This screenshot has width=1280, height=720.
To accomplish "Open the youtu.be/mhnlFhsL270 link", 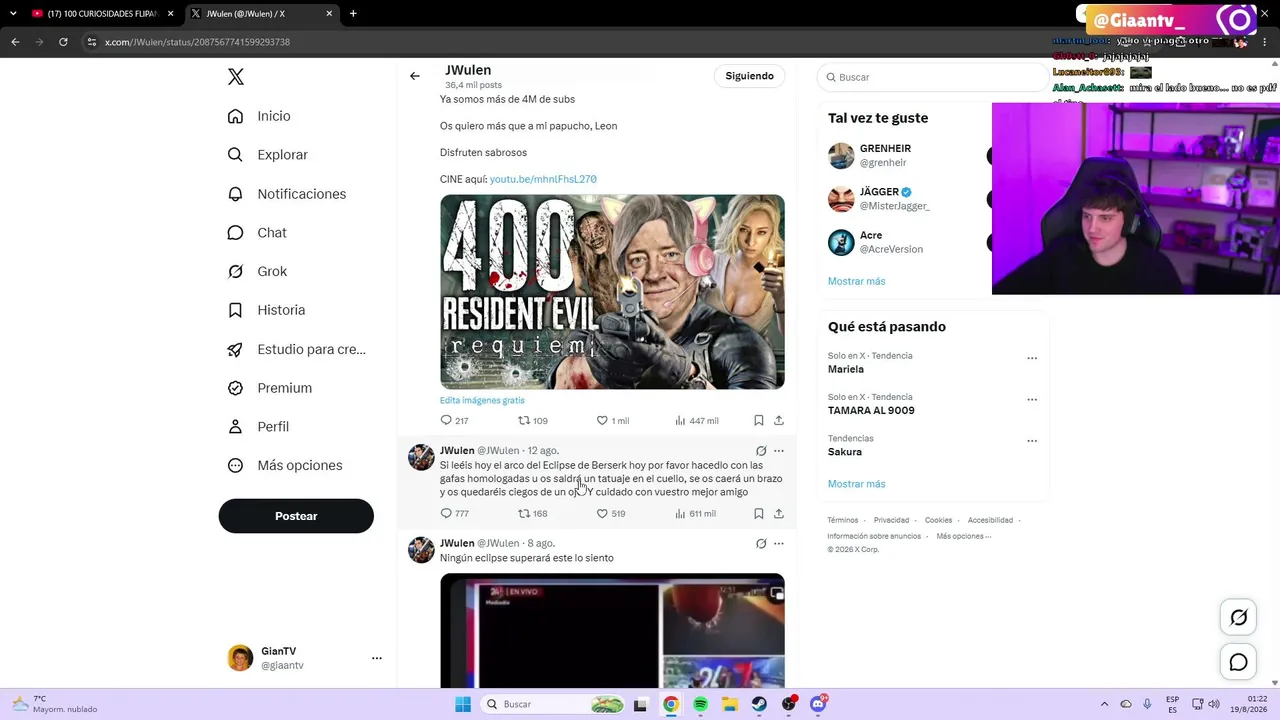I will [543, 179].
